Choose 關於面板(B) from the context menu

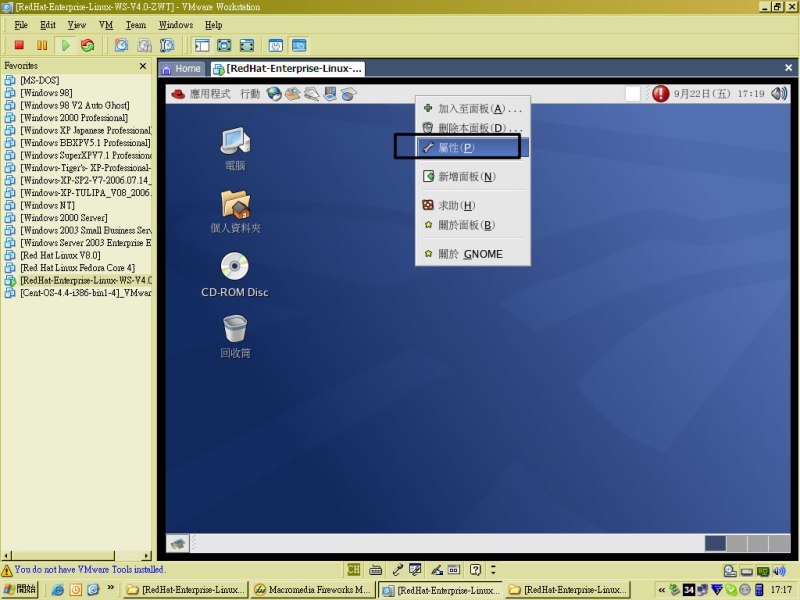(473, 225)
